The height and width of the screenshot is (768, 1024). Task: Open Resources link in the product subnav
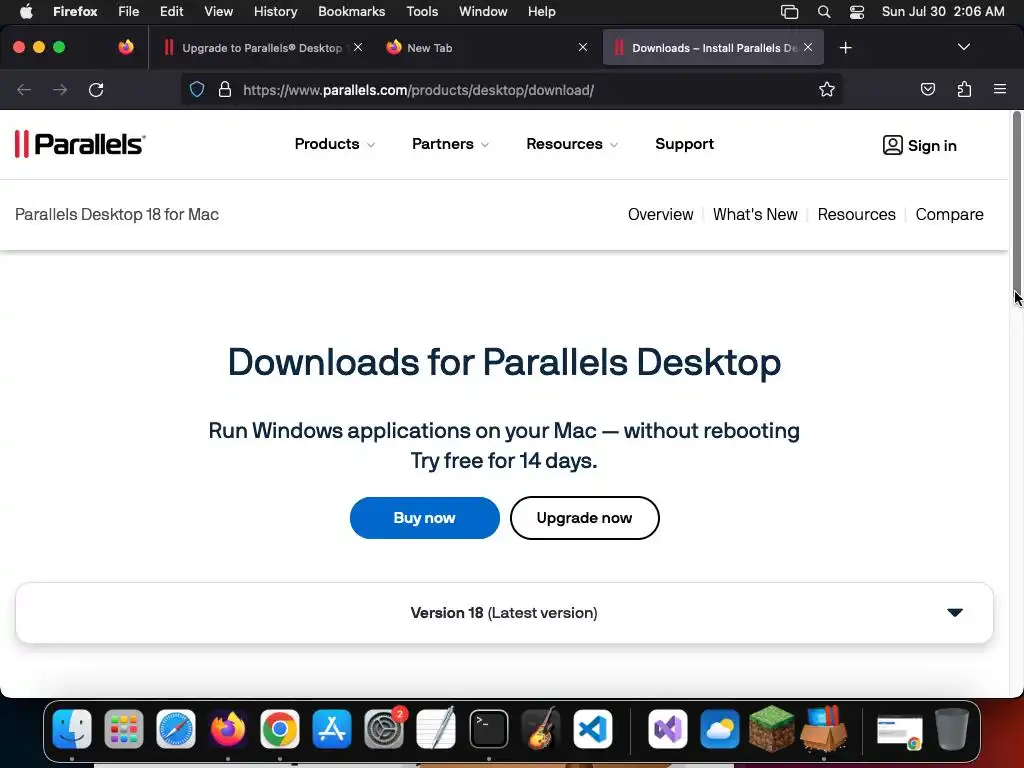pyautogui.click(x=856, y=214)
